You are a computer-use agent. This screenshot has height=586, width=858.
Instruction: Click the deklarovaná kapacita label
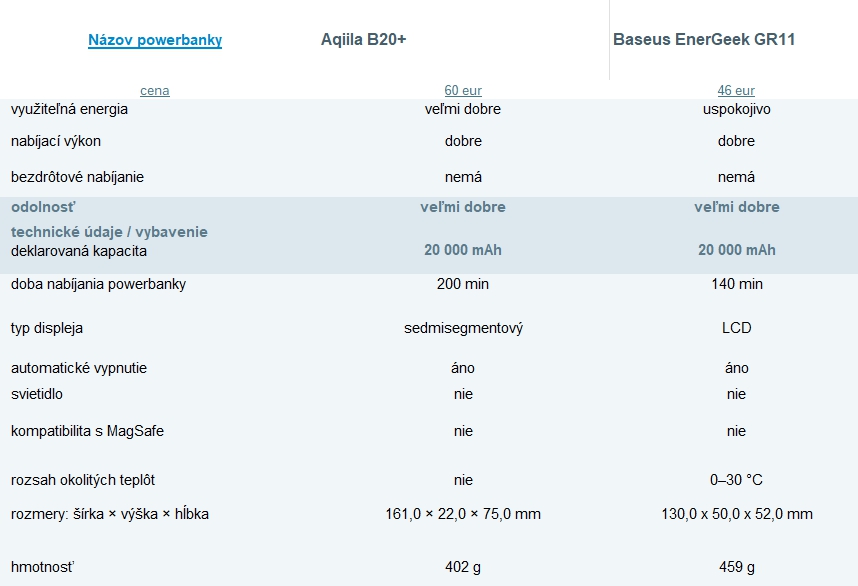pos(79,251)
